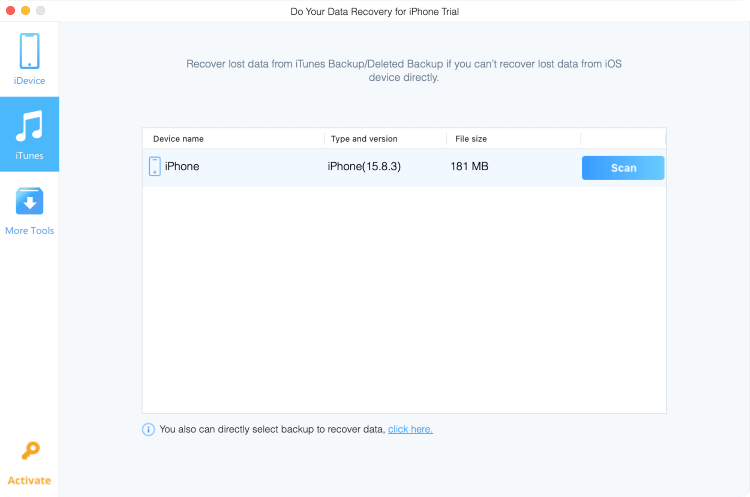The width and height of the screenshot is (750, 497).
Task: Click the iDevice label text
Action: [29, 81]
